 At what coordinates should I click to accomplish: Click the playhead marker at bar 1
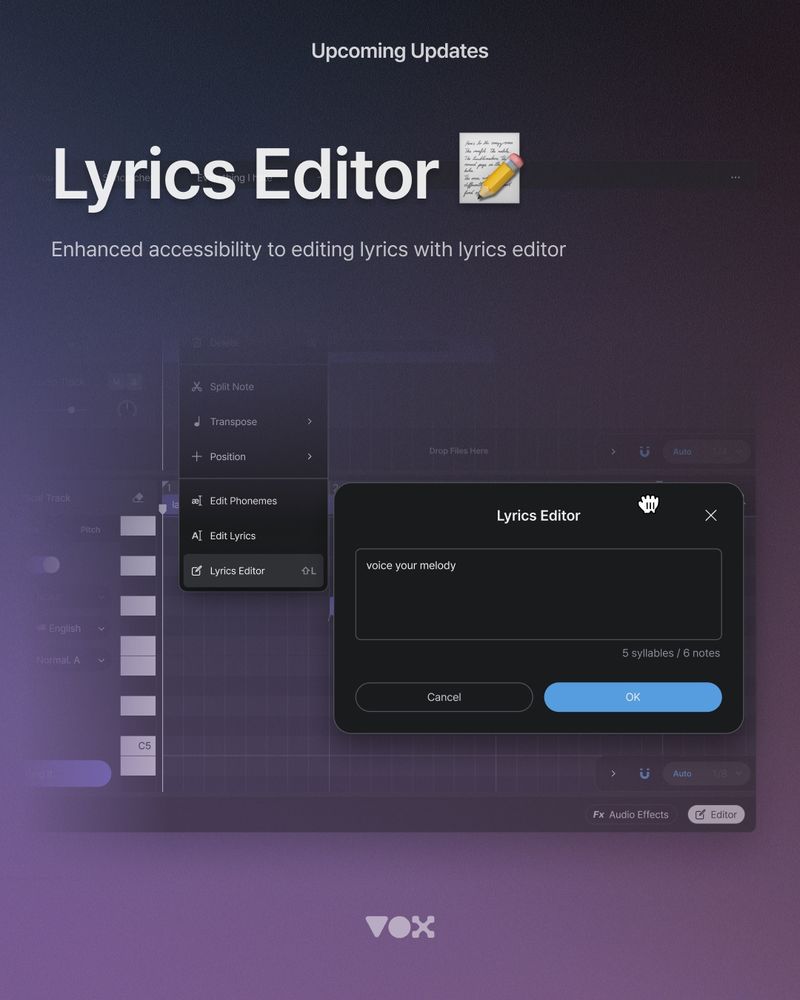pyautogui.click(x=163, y=508)
